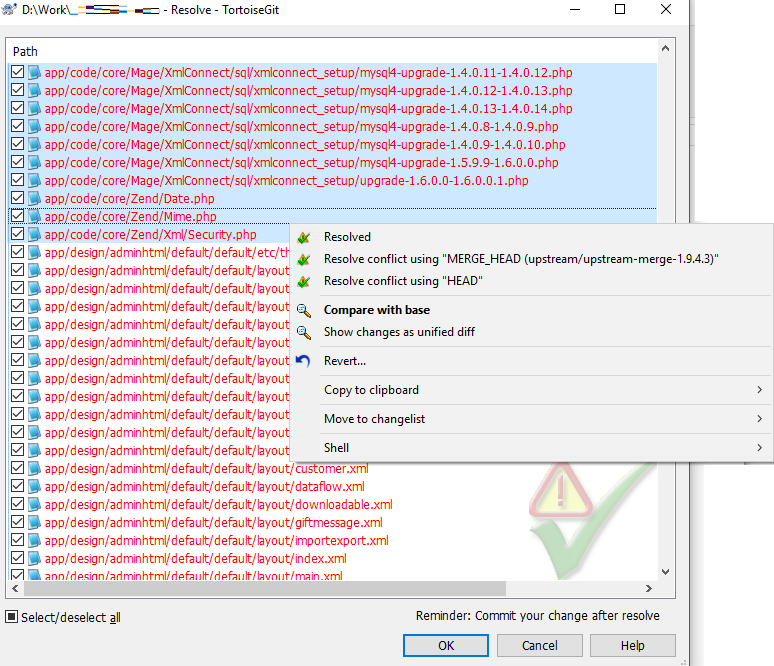Uncheck the Zend/Mime.php checkbox
This screenshot has height=666, width=774.
click(18, 217)
